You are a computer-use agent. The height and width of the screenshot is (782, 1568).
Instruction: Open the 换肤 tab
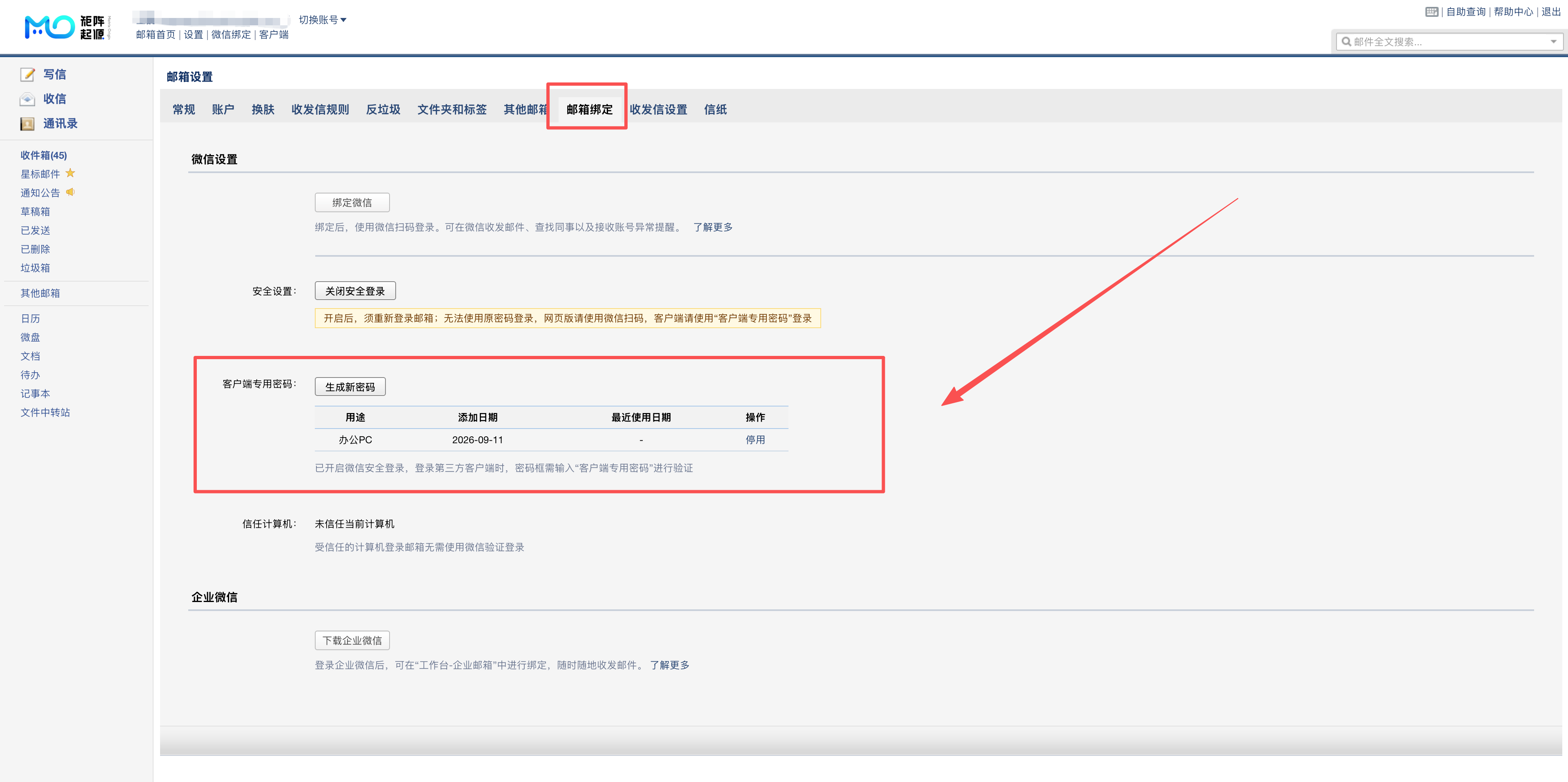pos(263,109)
